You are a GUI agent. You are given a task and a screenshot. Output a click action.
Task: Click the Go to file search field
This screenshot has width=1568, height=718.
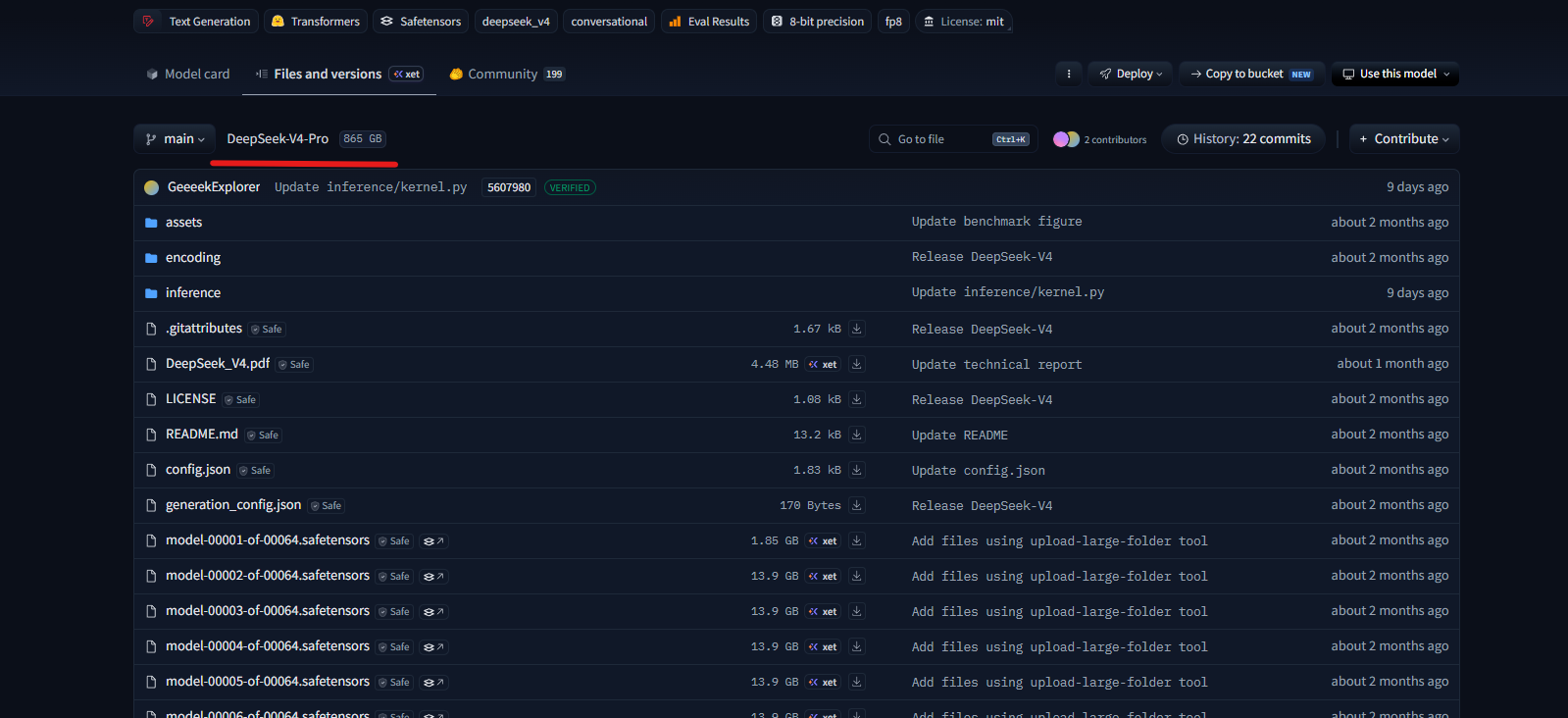pyautogui.click(x=952, y=139)
